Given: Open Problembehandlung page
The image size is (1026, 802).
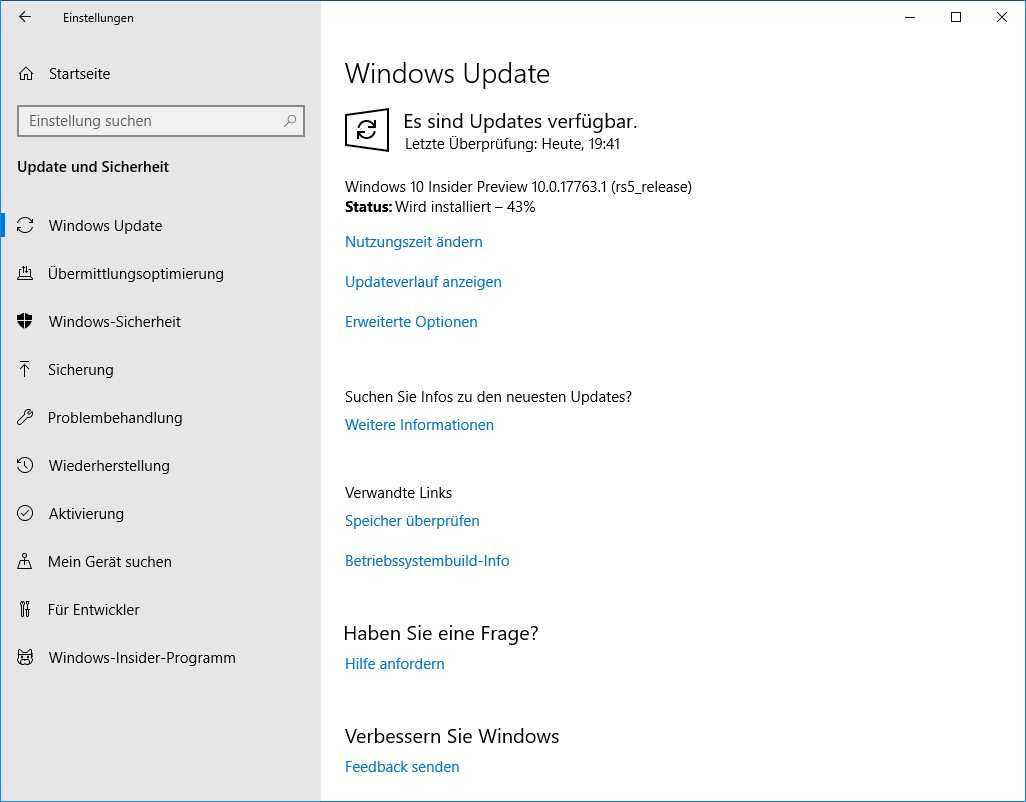Looking at the screenshot, I should click(160, 417).
